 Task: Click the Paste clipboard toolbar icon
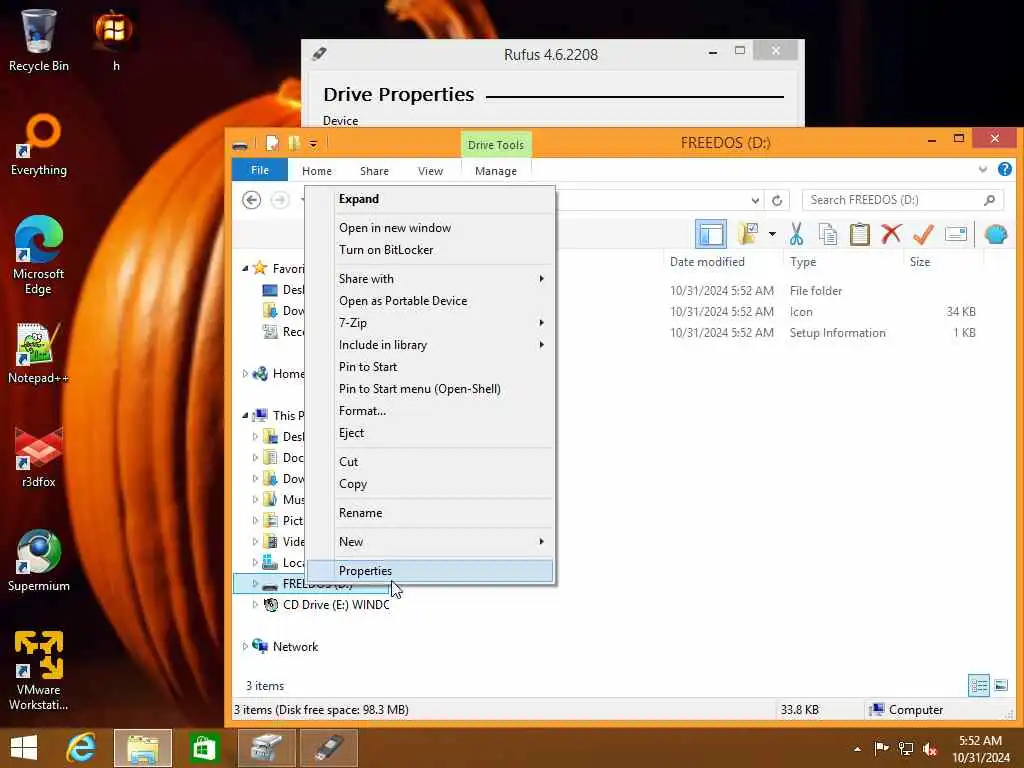pos(859,234)
